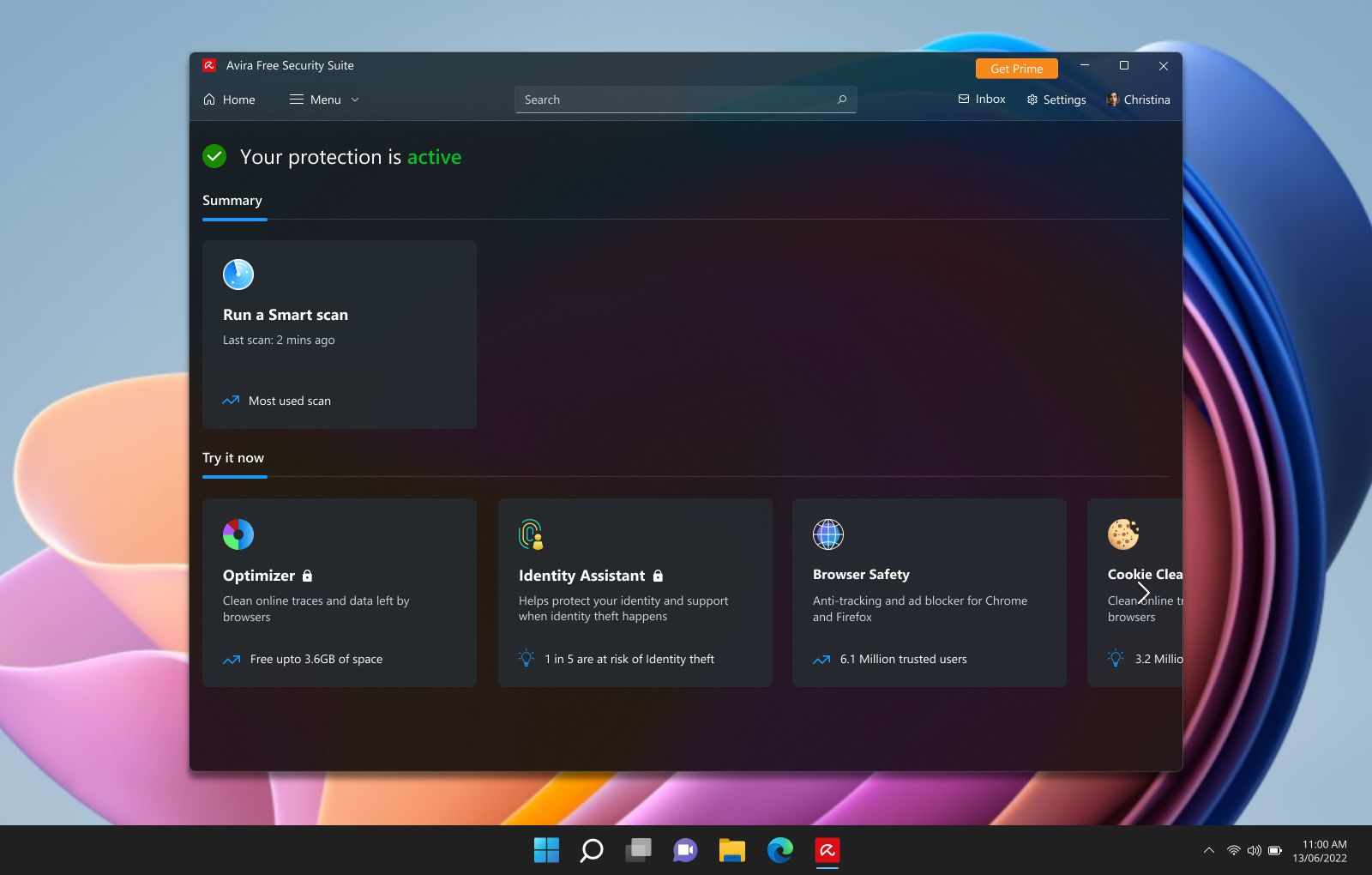Focus the Search input field
1372x875 pixels.
(x=685, y=100)
